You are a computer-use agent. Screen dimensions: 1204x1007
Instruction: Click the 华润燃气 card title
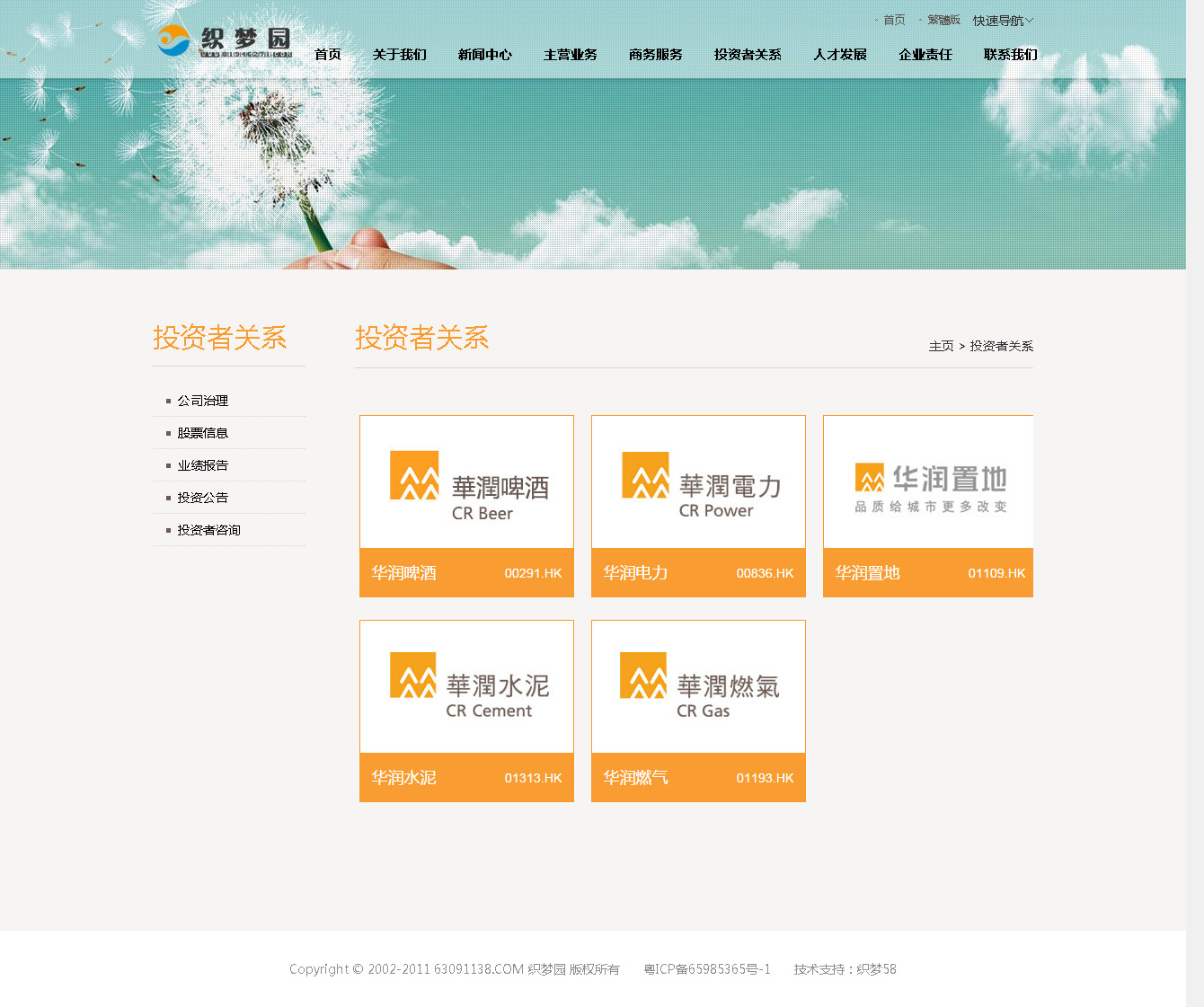tap(635, 778)
